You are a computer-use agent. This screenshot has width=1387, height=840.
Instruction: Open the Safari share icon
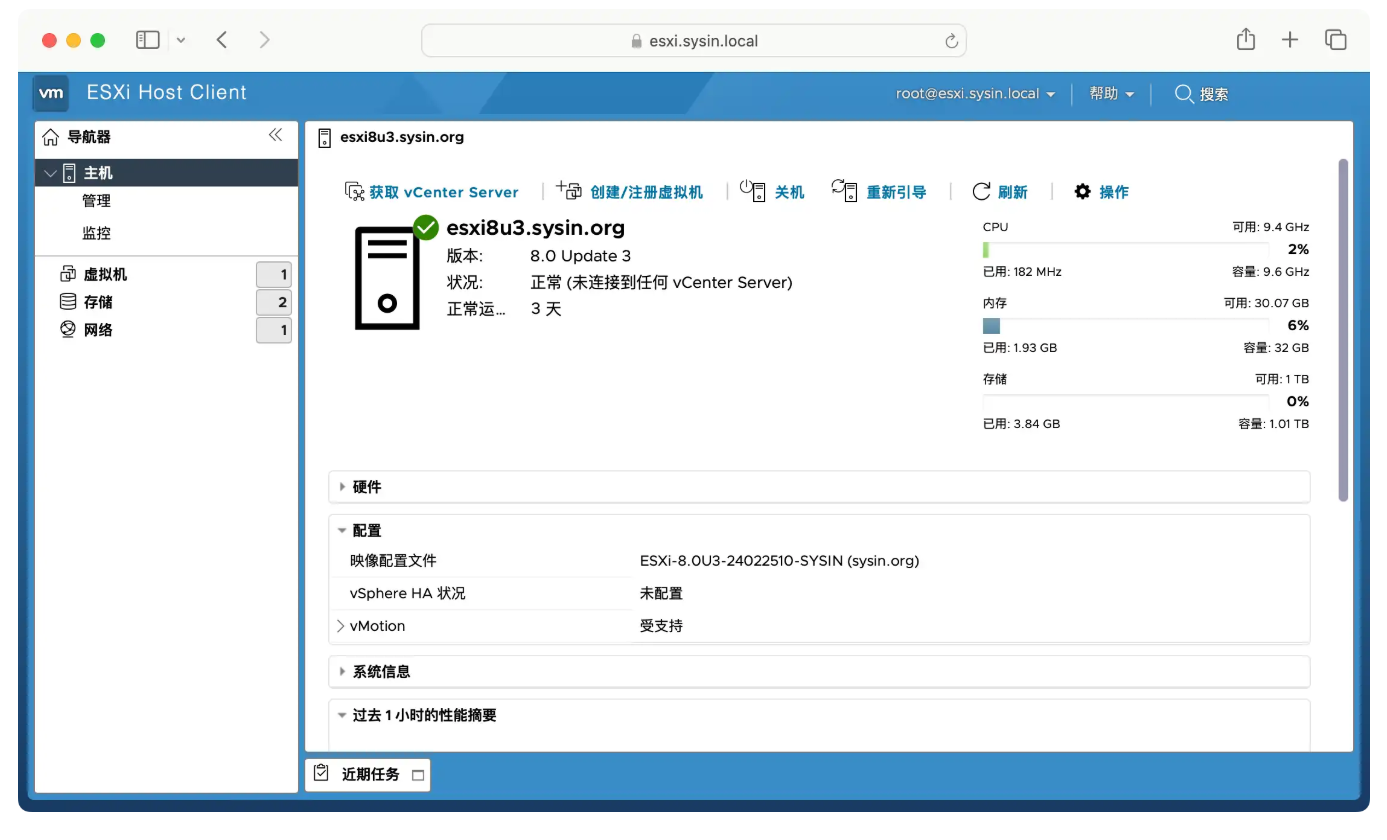(x=1245, y=40)
